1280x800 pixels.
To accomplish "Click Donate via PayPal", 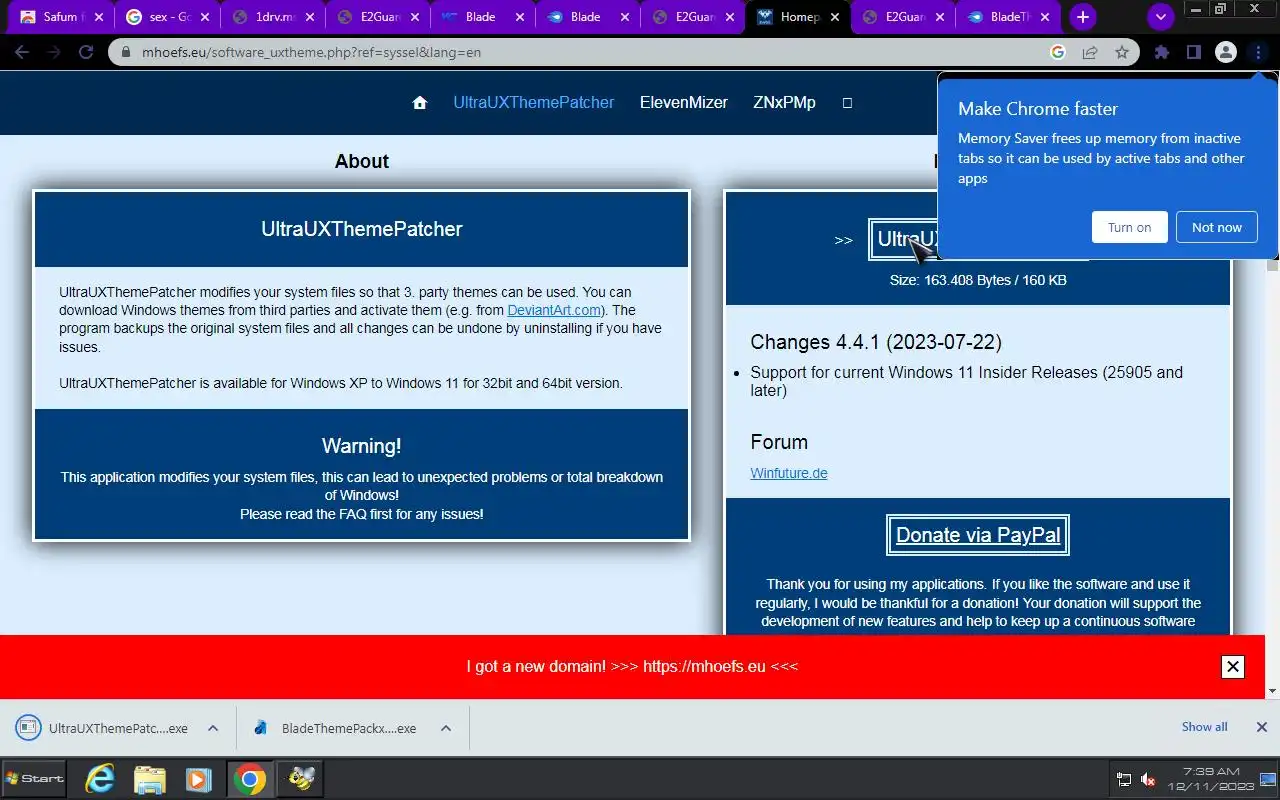I will pyautogui.click(x=978, y=535).
